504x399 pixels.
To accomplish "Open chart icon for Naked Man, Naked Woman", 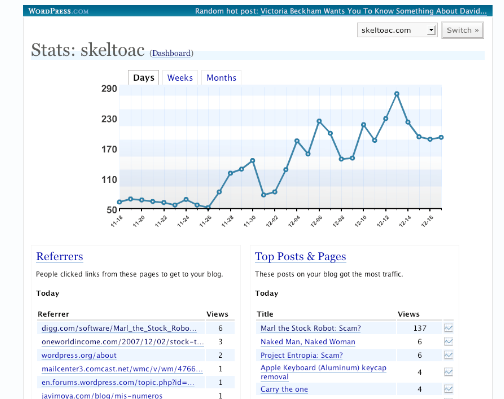I will click(448, 341).
